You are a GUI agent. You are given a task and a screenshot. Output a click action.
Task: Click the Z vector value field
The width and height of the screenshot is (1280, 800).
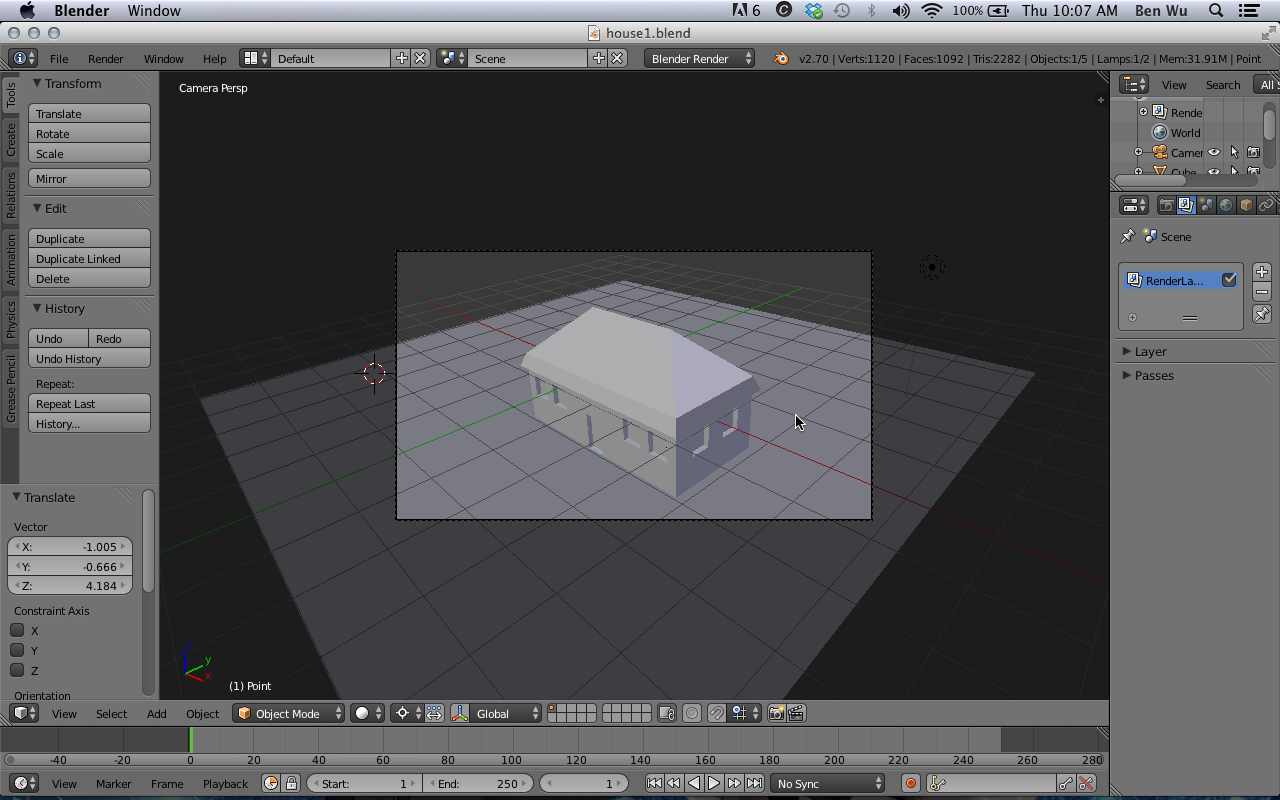(x=70, y=585)
